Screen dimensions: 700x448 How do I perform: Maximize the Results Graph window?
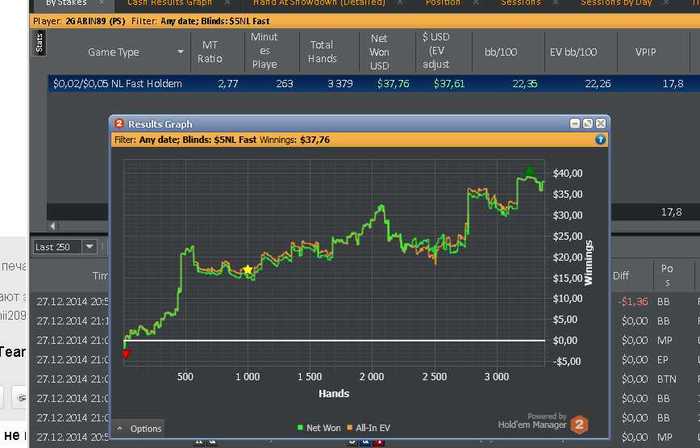[x=588, y=124]
